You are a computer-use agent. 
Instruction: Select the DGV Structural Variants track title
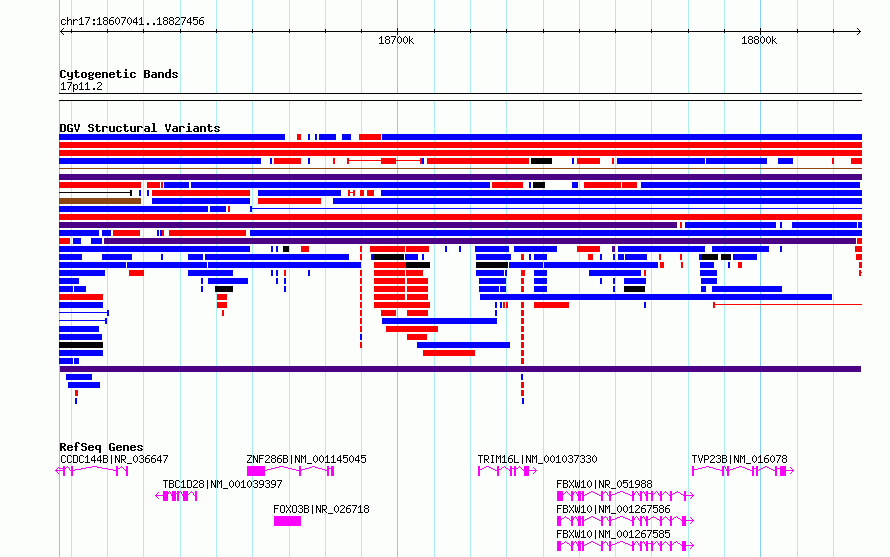click(x=140, y=128)
